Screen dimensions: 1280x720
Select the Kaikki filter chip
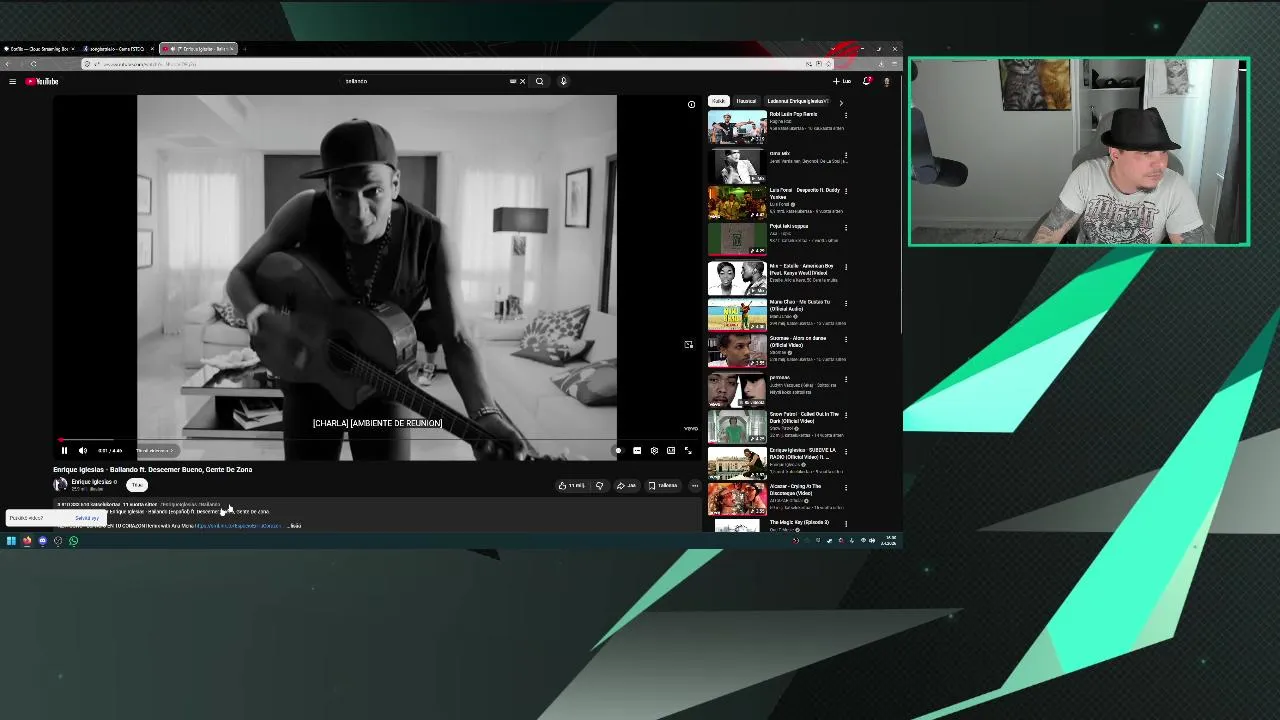click(x=719, y=101)
